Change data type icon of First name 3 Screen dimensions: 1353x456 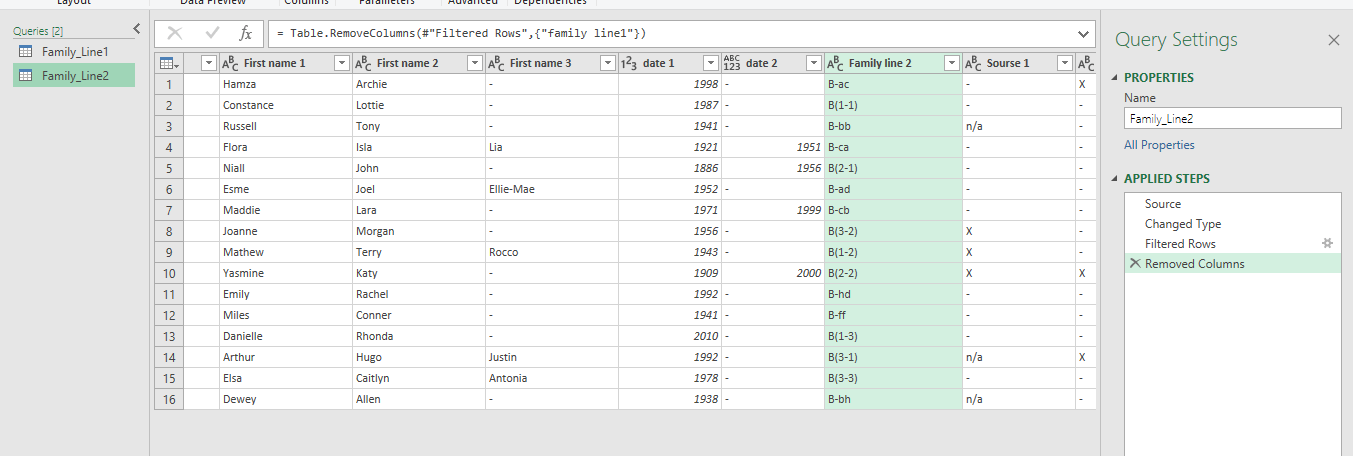(x=498, y=63)
